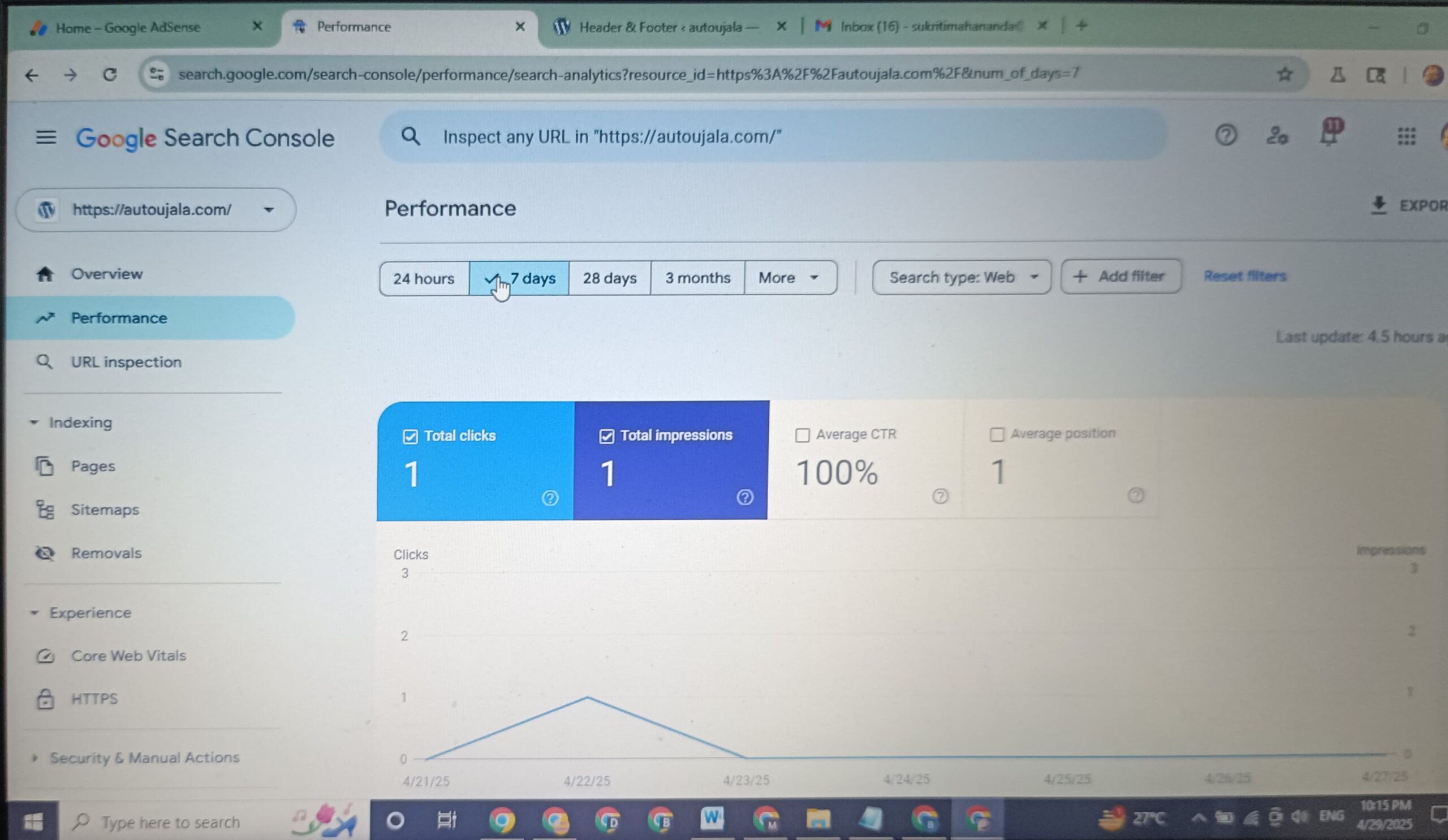Click the Inspect any URL search field
The height and width of the screenshot is (840, 1448).
773,136
